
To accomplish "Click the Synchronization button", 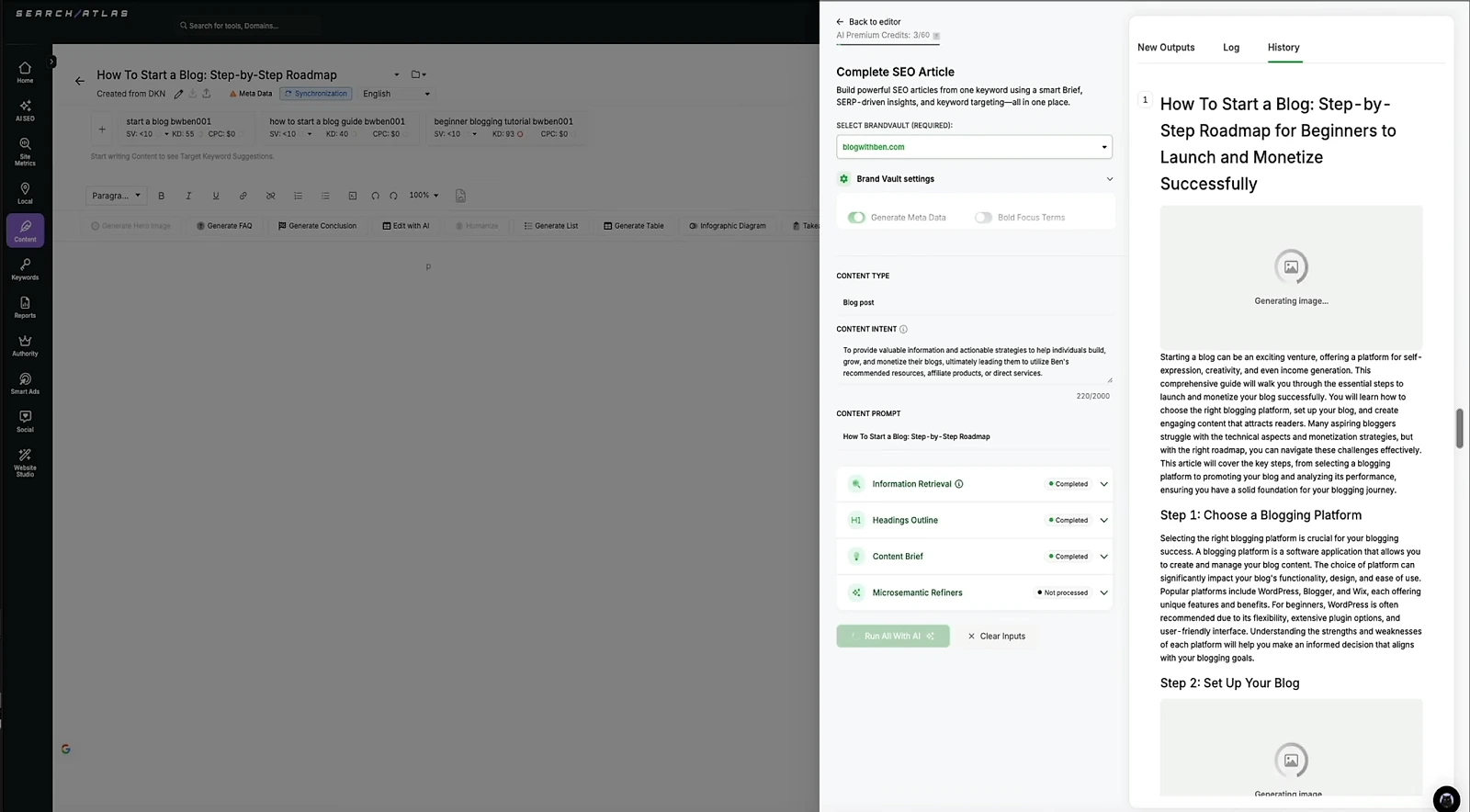I will click(x=316, y=94).
